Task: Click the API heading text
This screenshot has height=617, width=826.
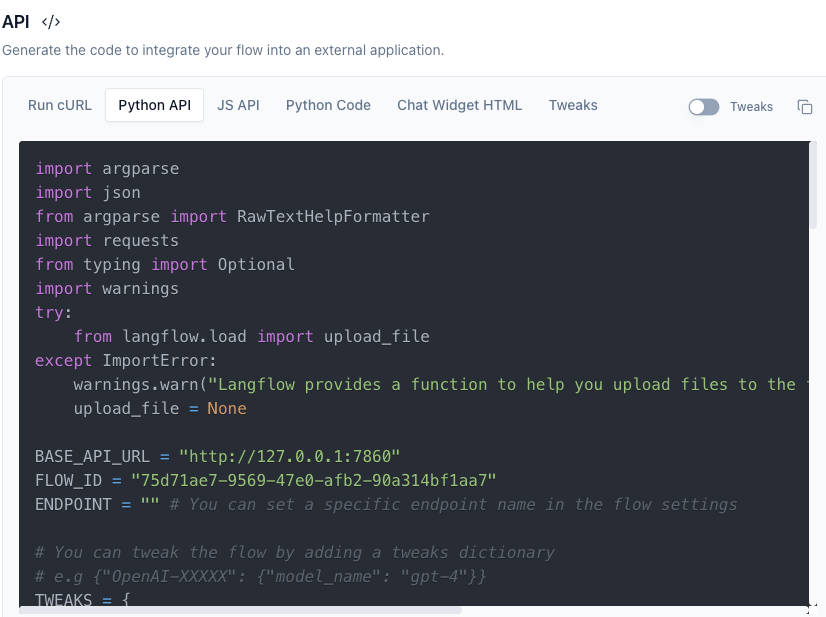Action: coord(16,22)
